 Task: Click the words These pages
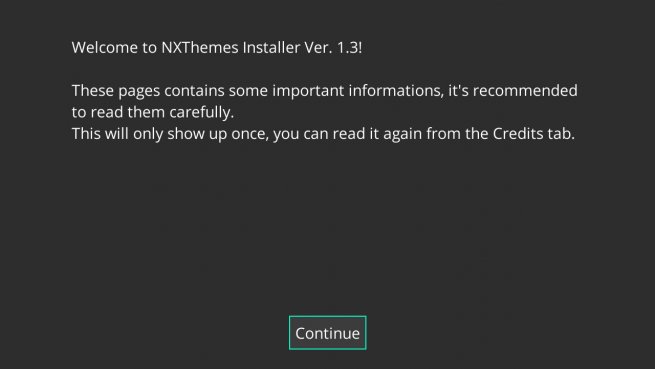click(116, 91)
